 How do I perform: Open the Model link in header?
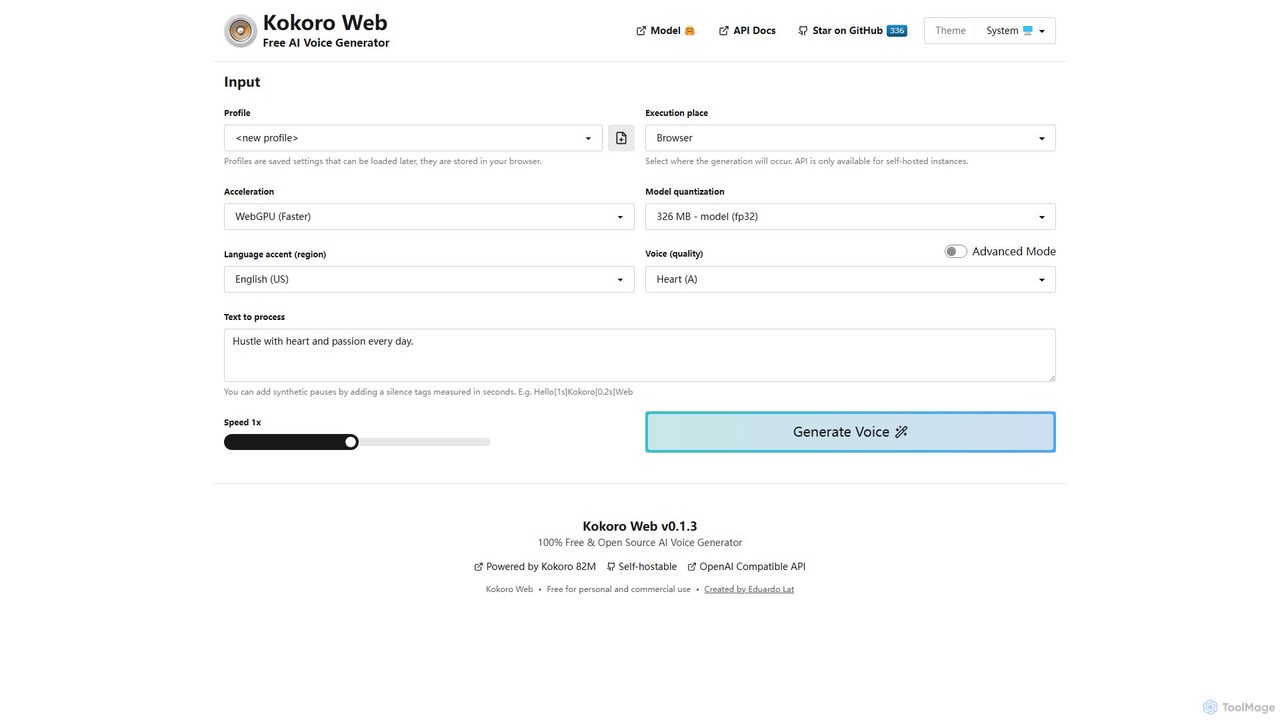(665, 31)
